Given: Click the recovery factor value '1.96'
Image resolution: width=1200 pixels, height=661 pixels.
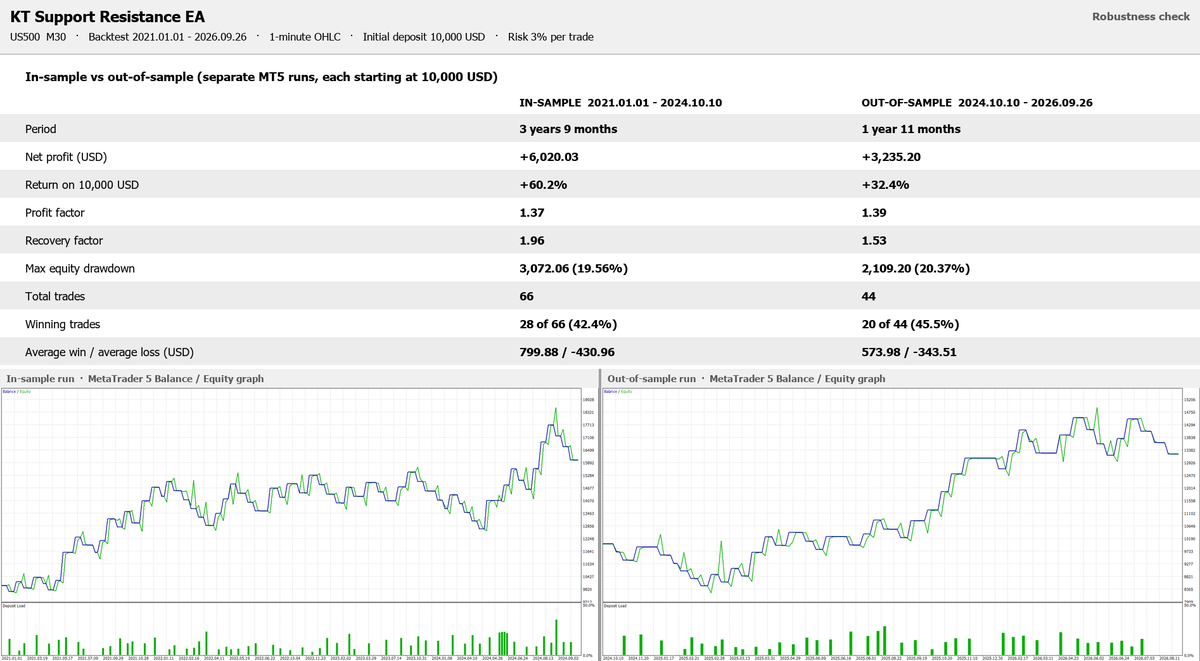Looking at the screenshot, I should (x=531, y=241).
